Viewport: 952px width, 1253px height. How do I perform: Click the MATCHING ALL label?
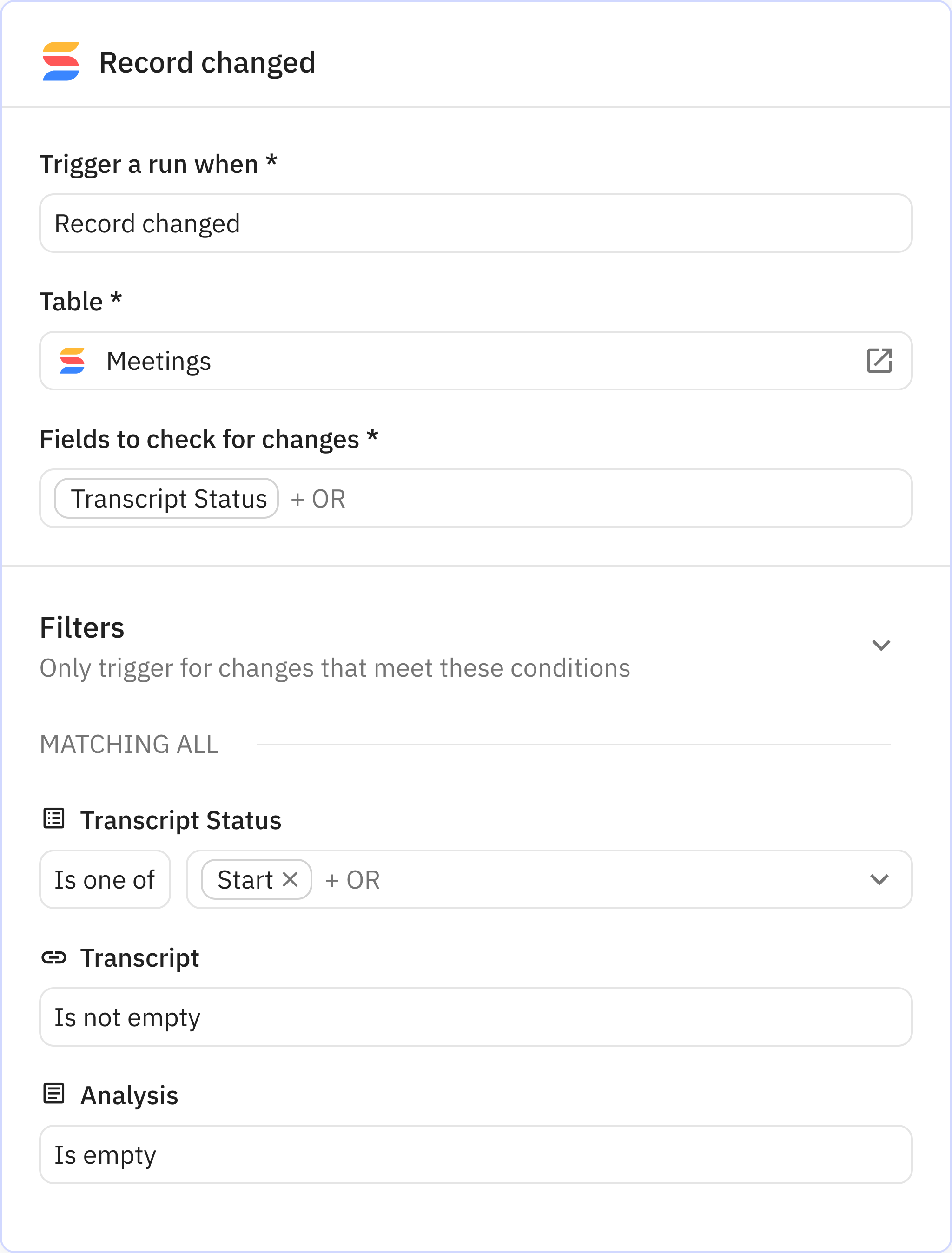tap(129, 745)
